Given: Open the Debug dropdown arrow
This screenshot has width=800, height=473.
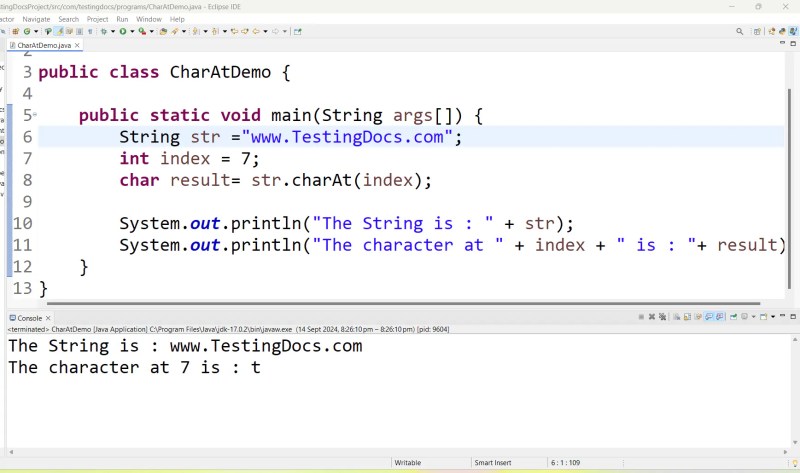Looking at the screenshot, I should [113, 32].
